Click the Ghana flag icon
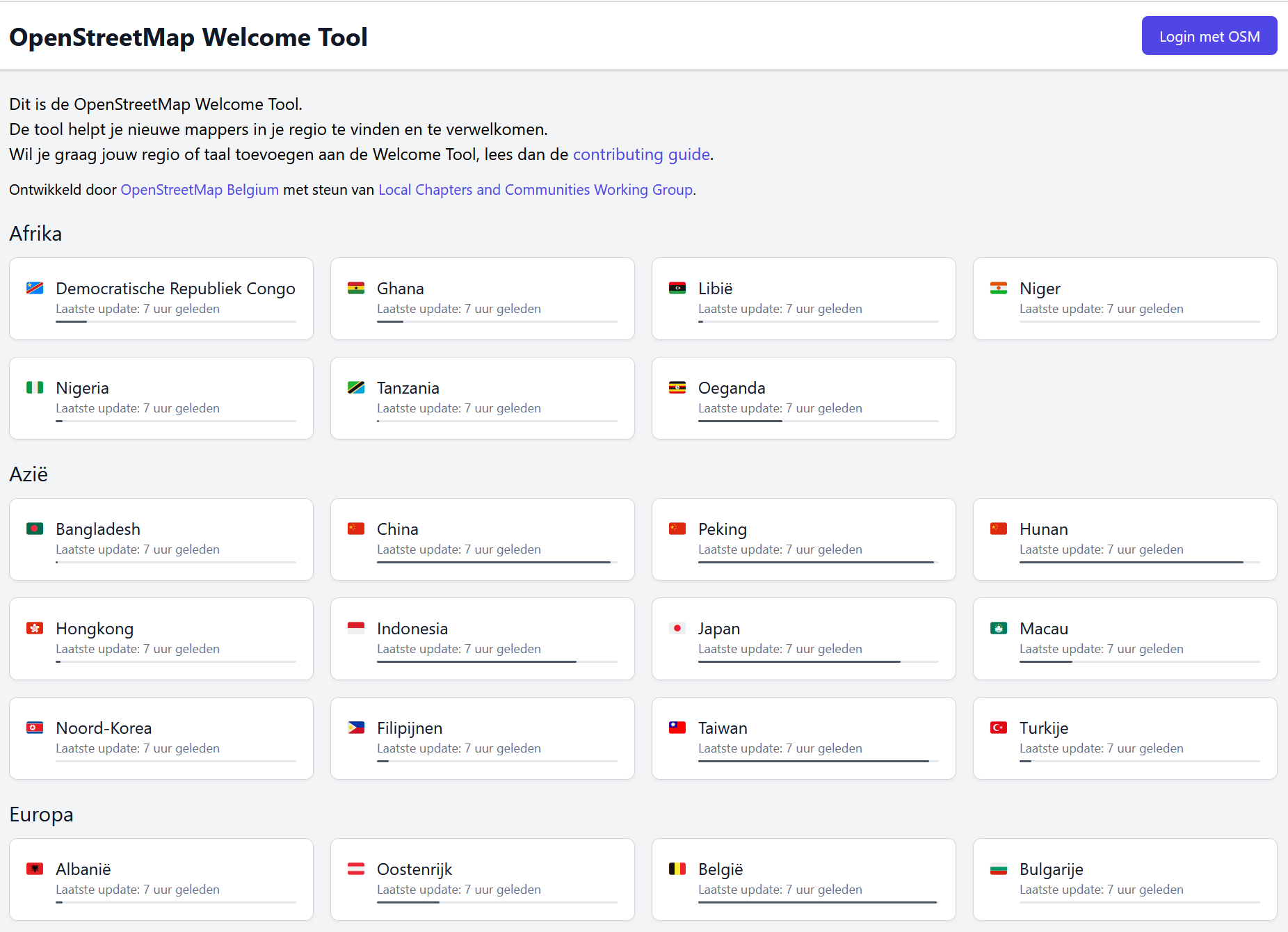This screenshot has width=1288, height=932. pyautogui.click(x=356, y=288)
